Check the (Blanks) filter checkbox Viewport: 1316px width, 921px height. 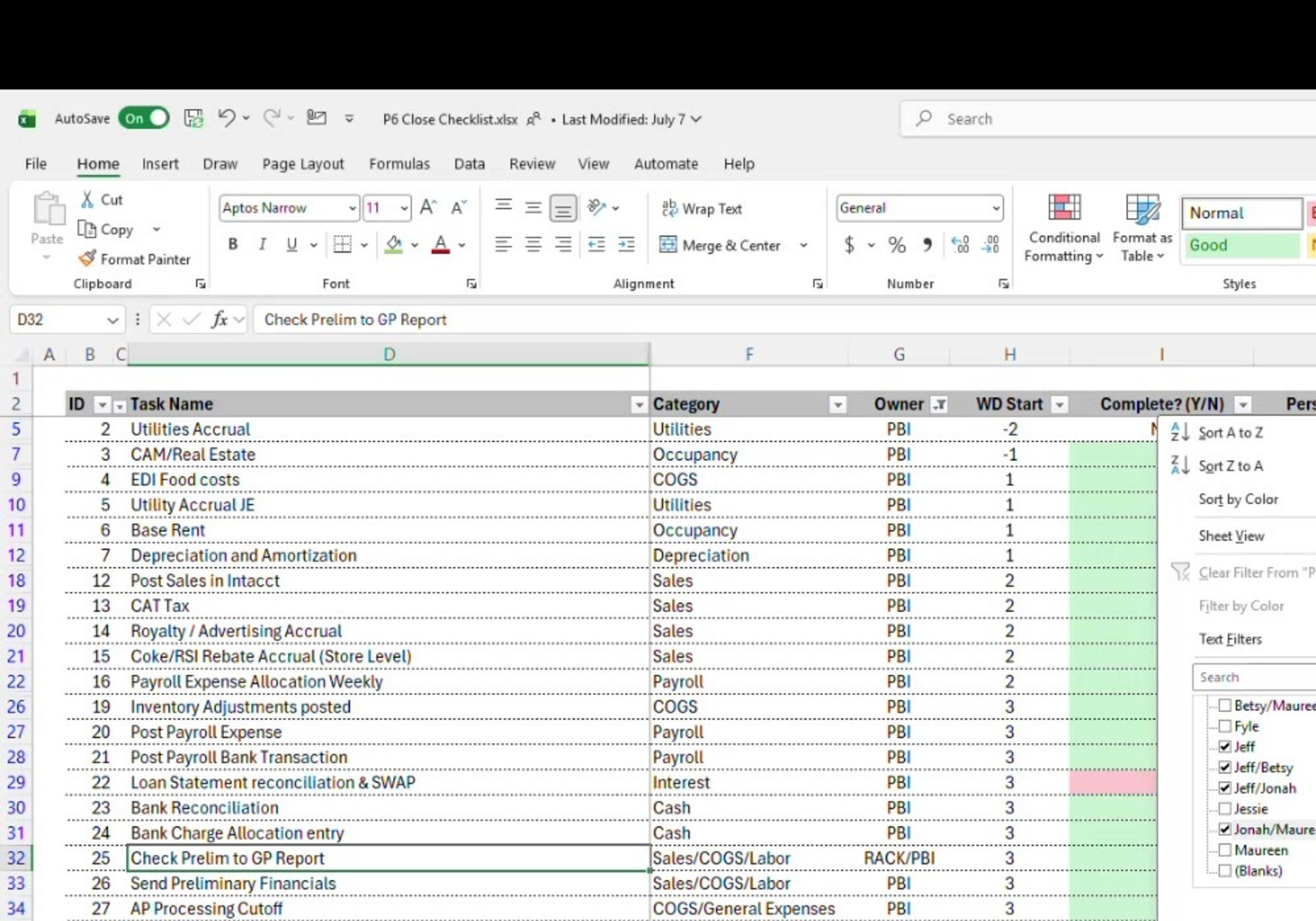tap(1225, 871)
